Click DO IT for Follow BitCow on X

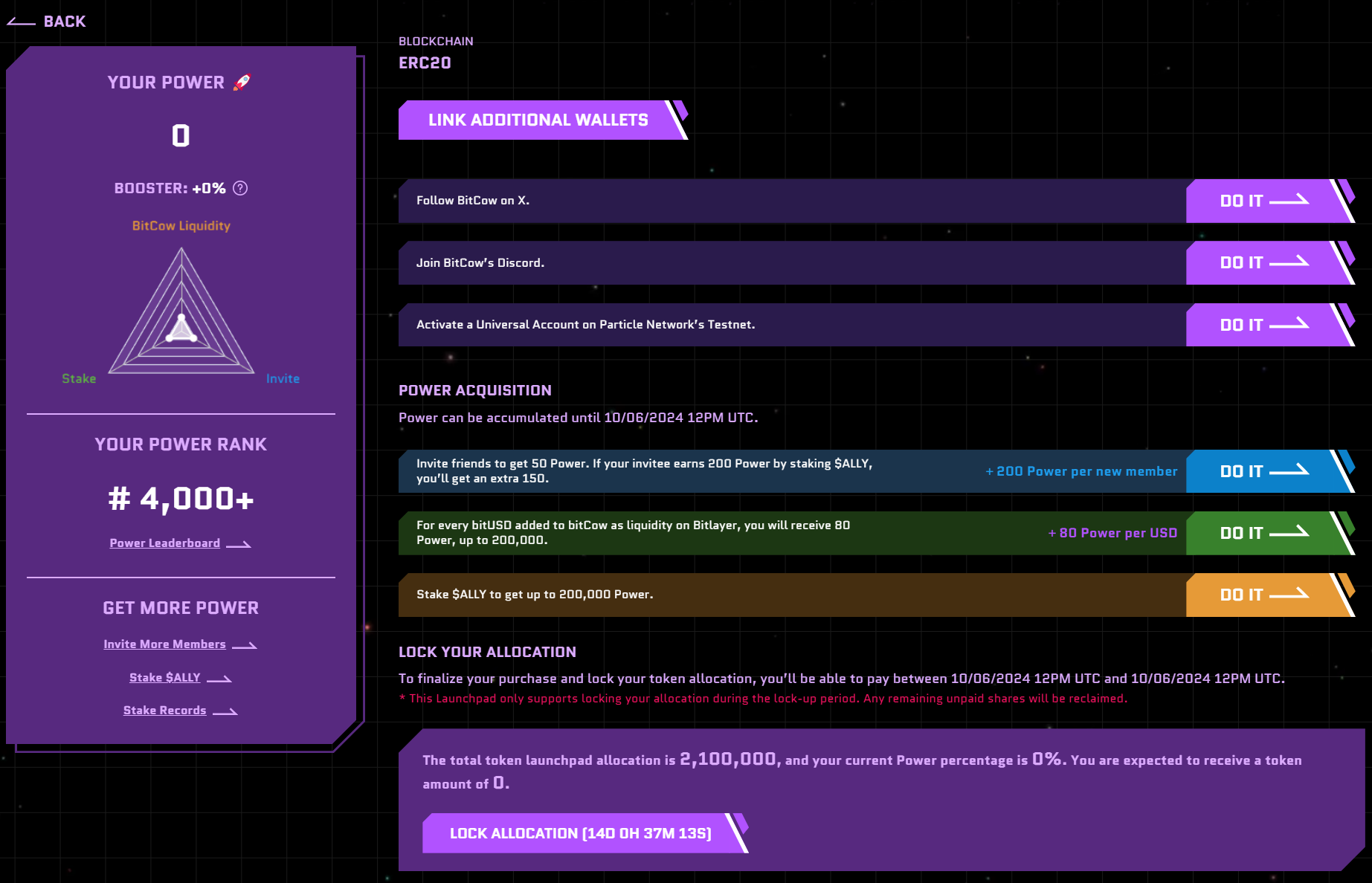(1269, 201)
